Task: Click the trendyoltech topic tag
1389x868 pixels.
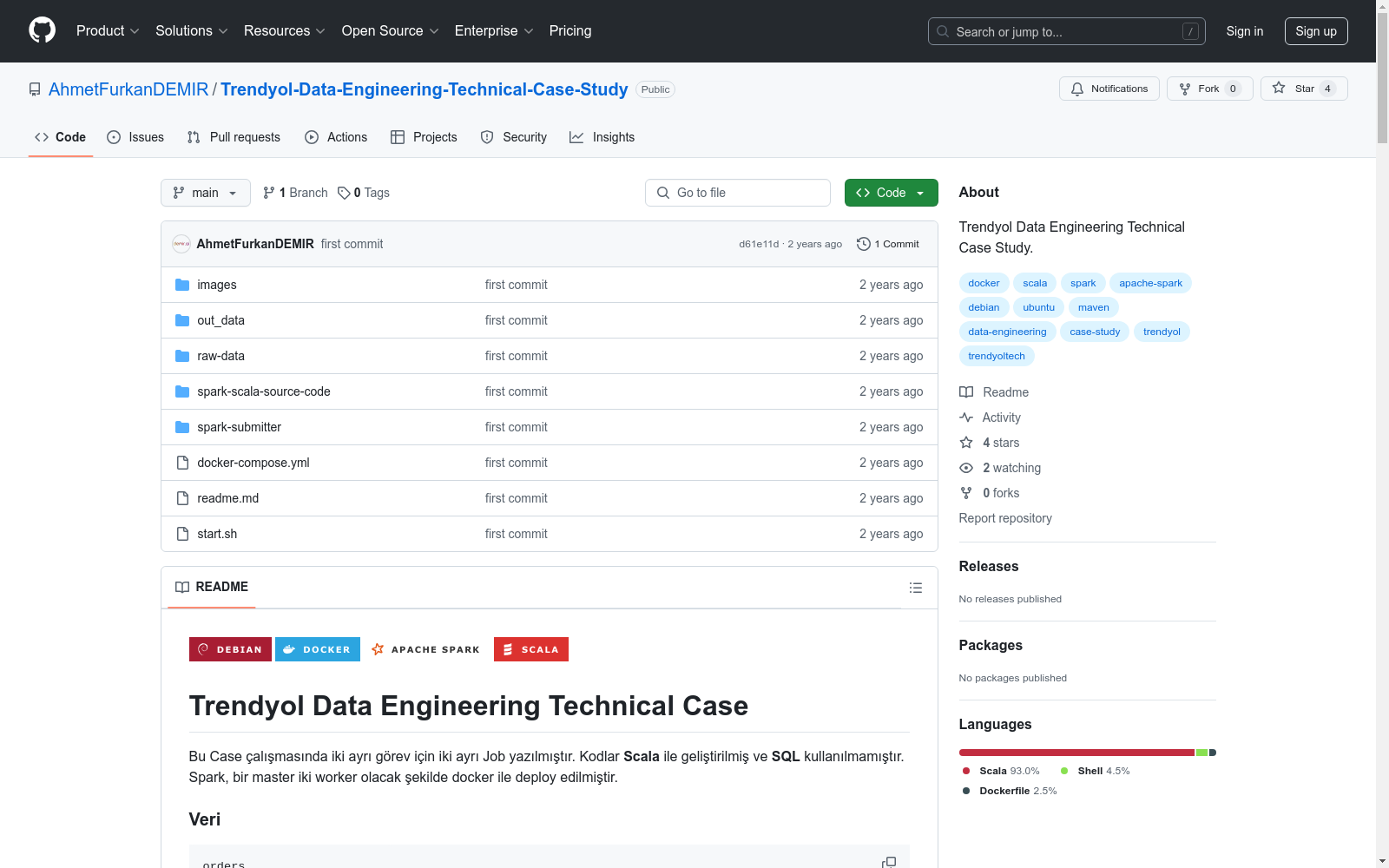Action: 997,356
